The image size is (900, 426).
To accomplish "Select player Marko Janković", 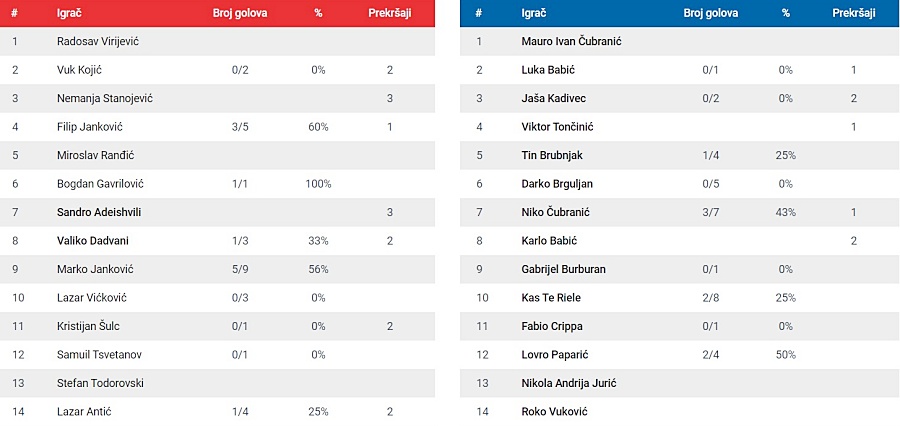I will [x=95, y=269].
